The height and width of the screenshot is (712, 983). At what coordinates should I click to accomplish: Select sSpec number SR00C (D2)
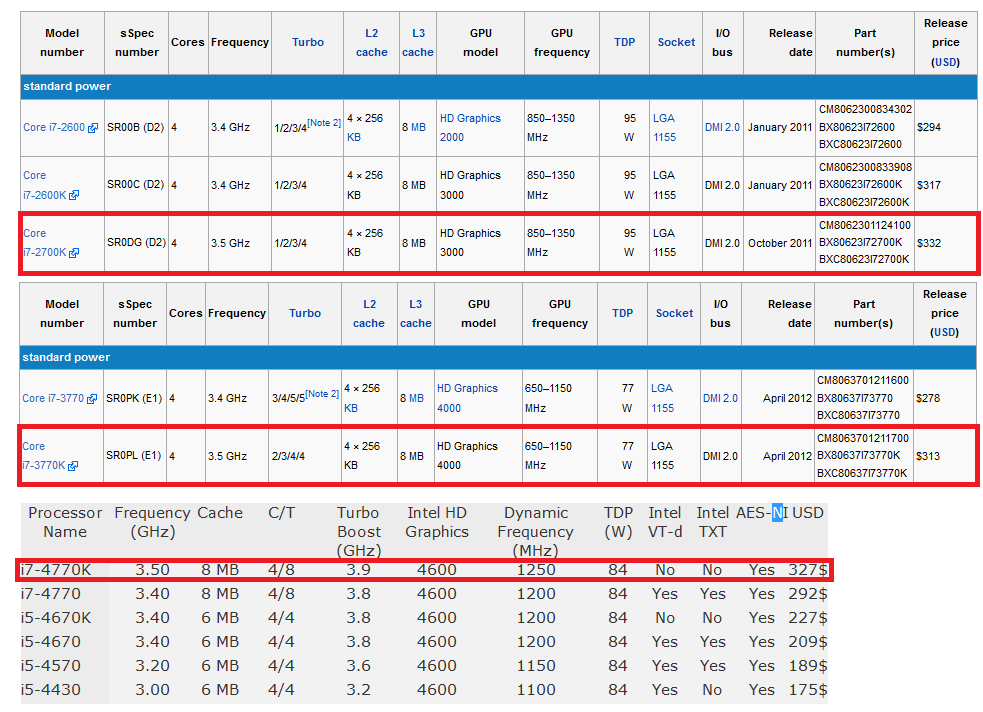point(135,185)
